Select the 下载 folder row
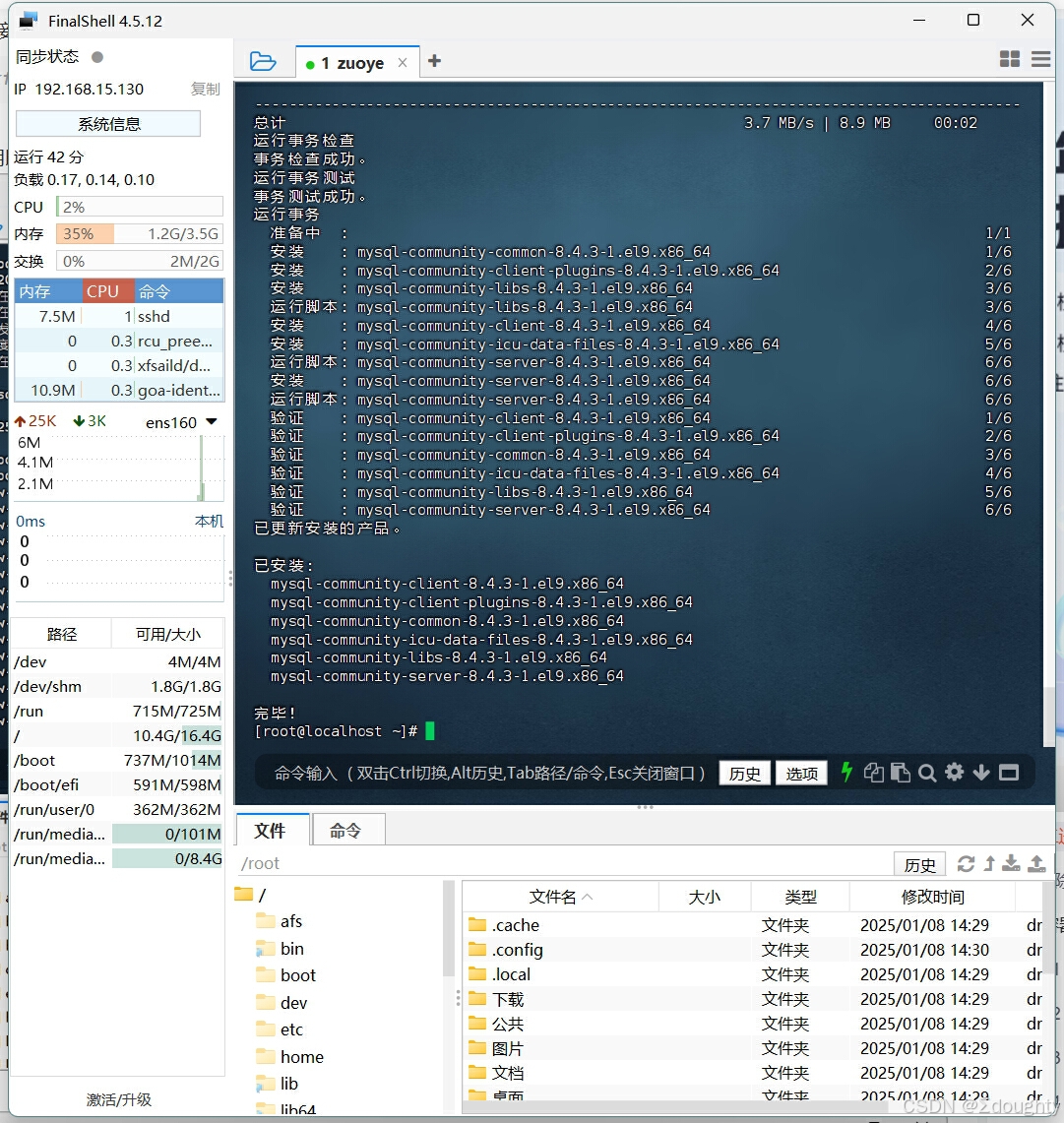Image resolution: width=1064 pixels, height=1123 pixels. tap(752, 999)
